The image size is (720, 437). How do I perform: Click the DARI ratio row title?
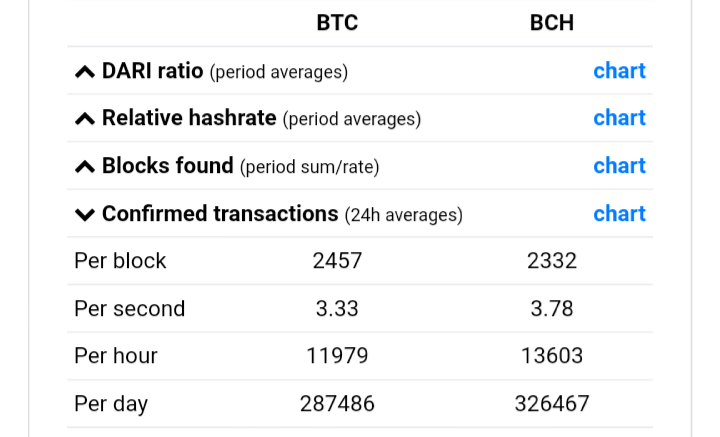(152, 71)
